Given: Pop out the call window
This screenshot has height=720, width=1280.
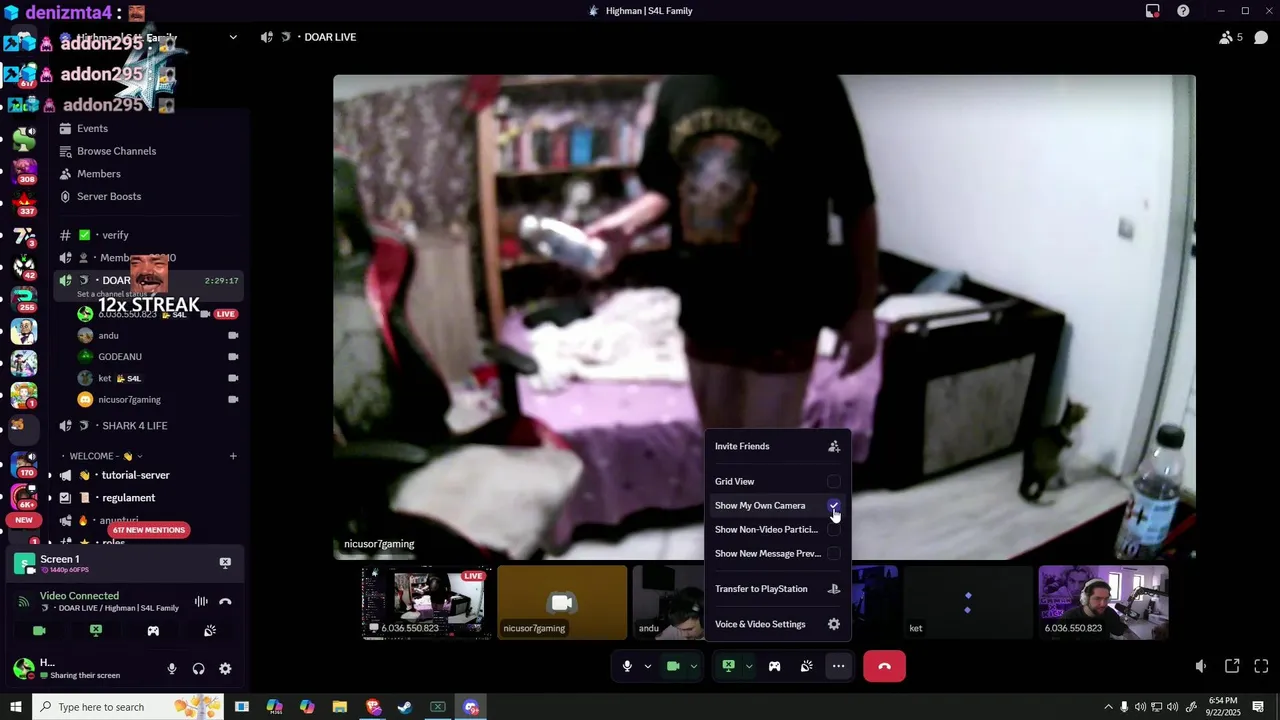Looking at the screenshot, I should pyautogui.click(x=1232, y=666).
